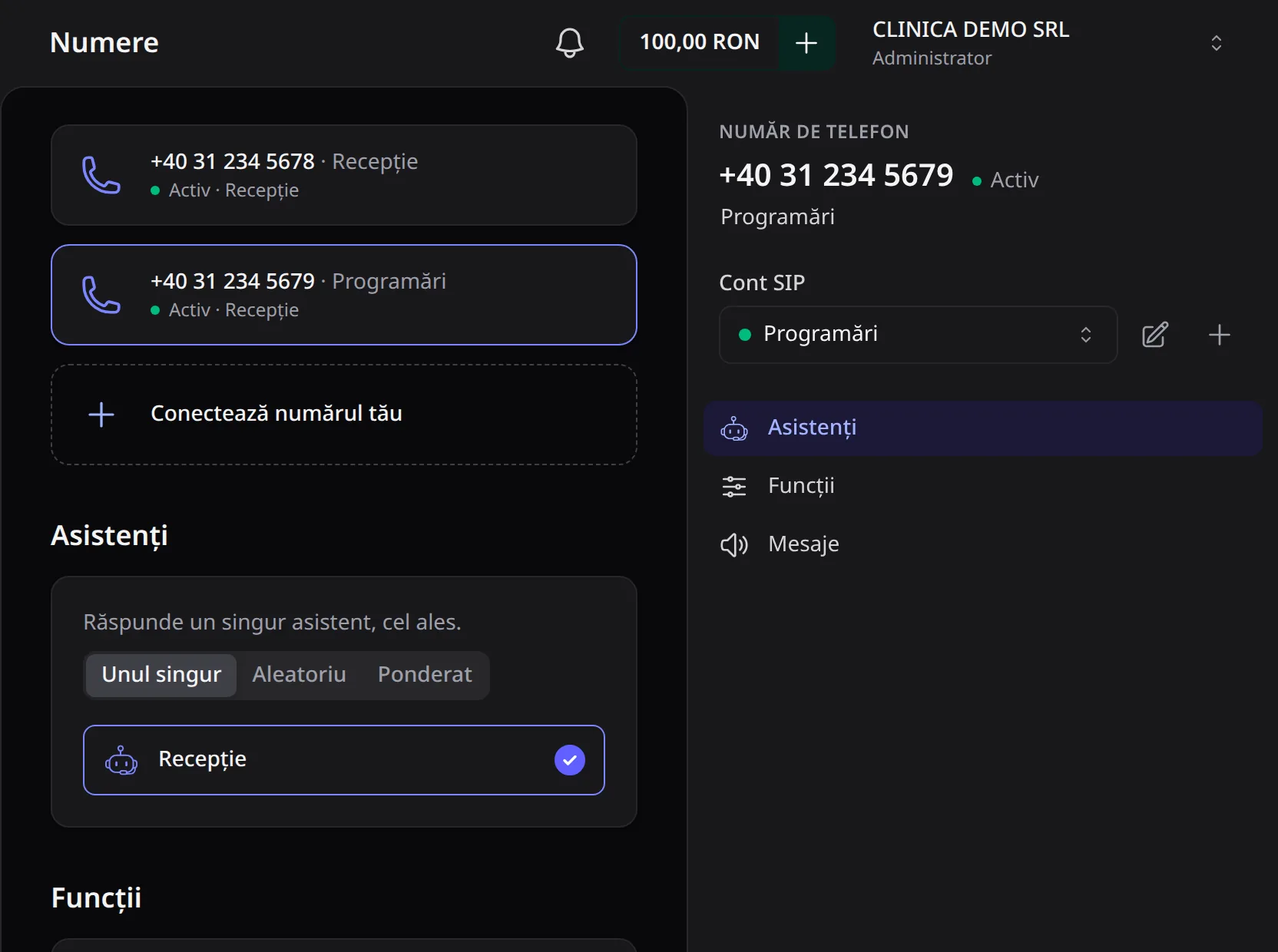Go to Asistenți section in side menu
Image resolution: width=1278 pixels, height=952 pixels.
coord(983,428)
